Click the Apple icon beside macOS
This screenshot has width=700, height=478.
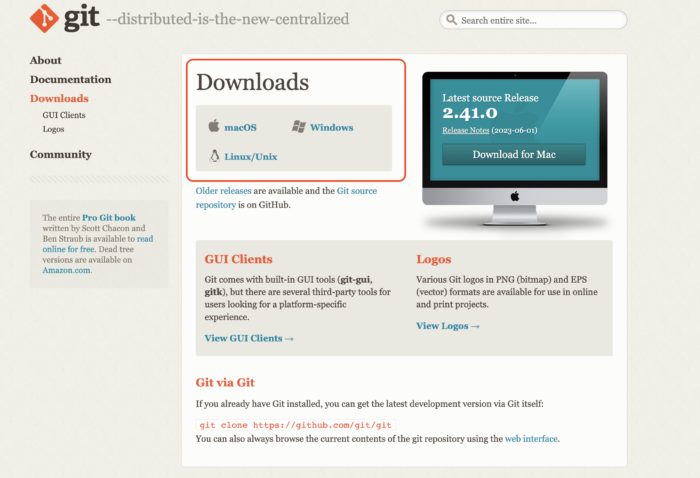pyautogui.click(x=213, y=127)
